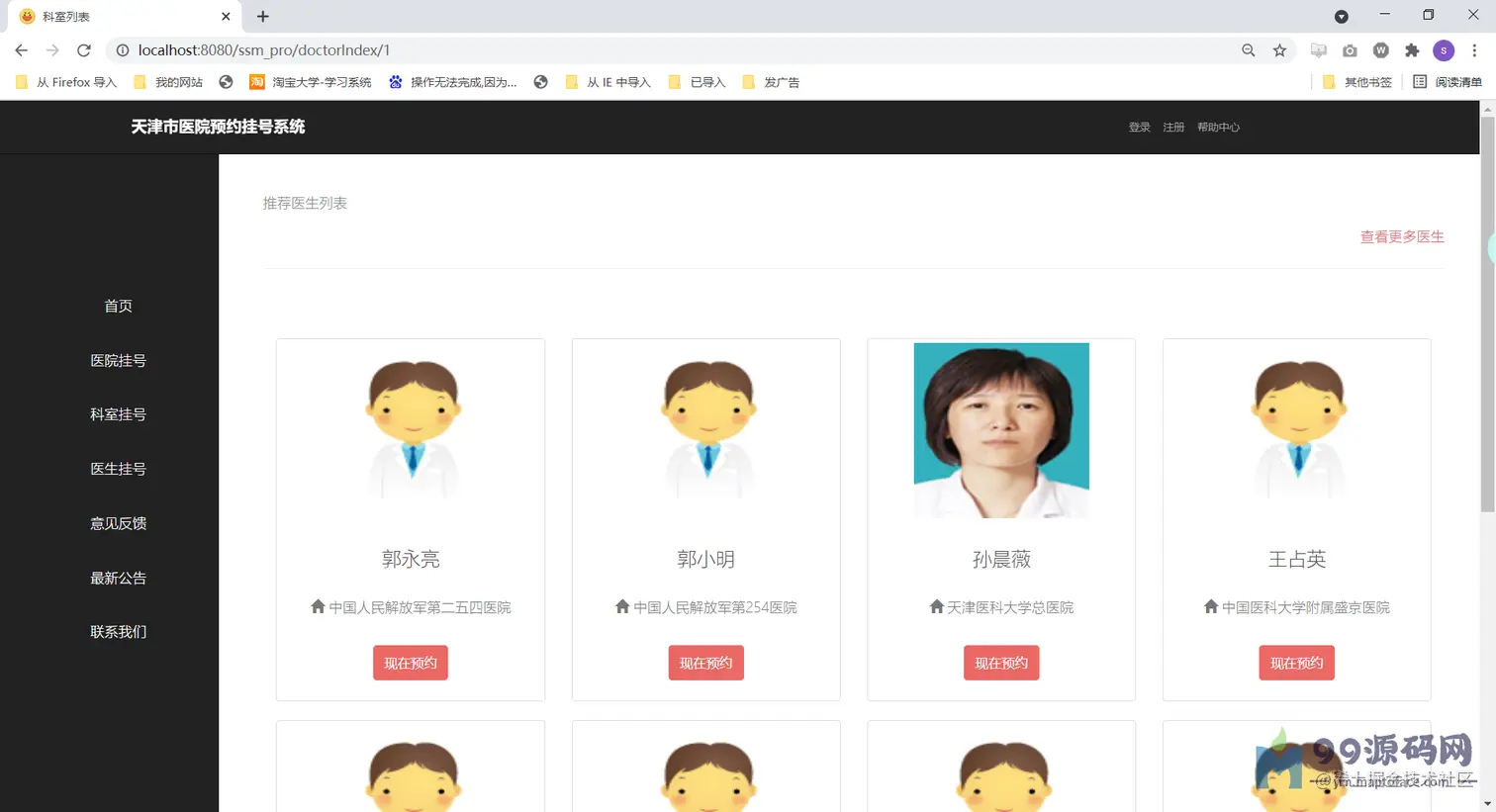Click the tab search dropdown arrow
This screenshot has width=1496, height=812.
pyautogui.click(x=1342, y=16)
